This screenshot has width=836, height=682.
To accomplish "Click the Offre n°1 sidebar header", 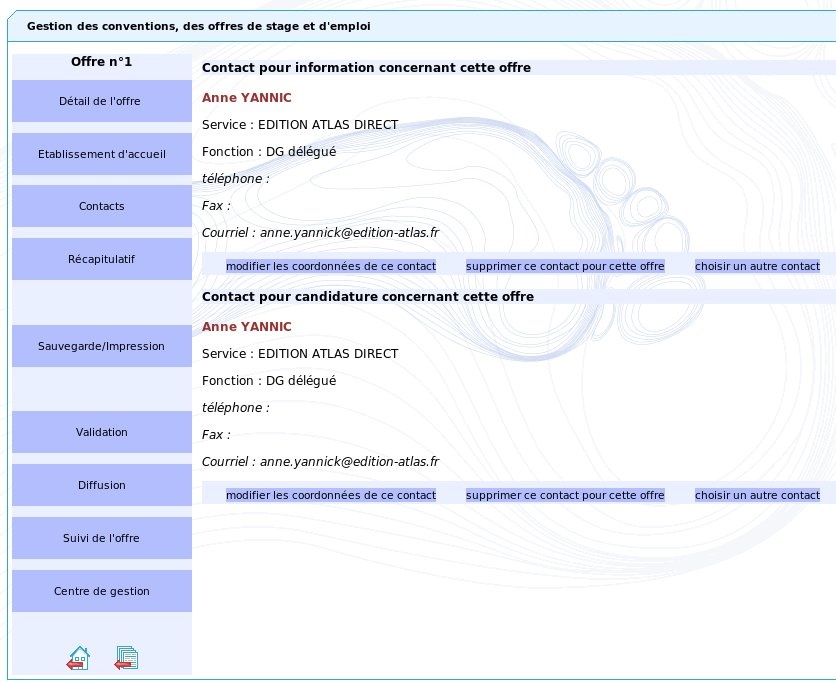I will click(x=101, y=62).
